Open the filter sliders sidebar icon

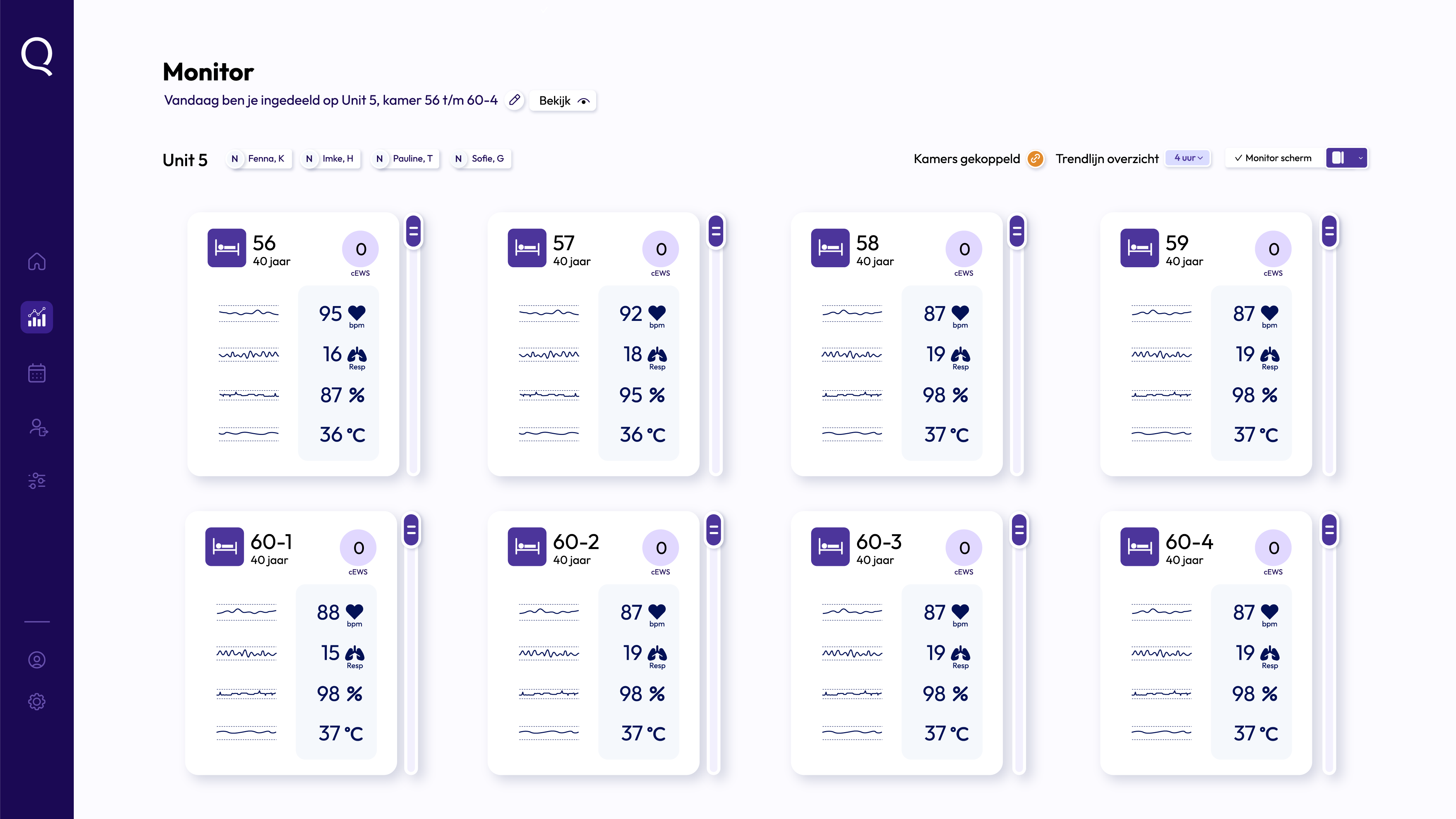37,480
